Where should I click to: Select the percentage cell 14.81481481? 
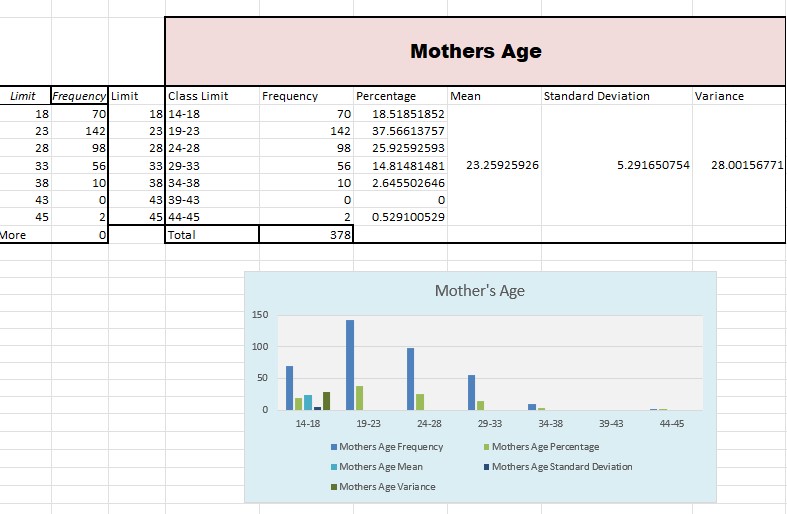(400, 166)
